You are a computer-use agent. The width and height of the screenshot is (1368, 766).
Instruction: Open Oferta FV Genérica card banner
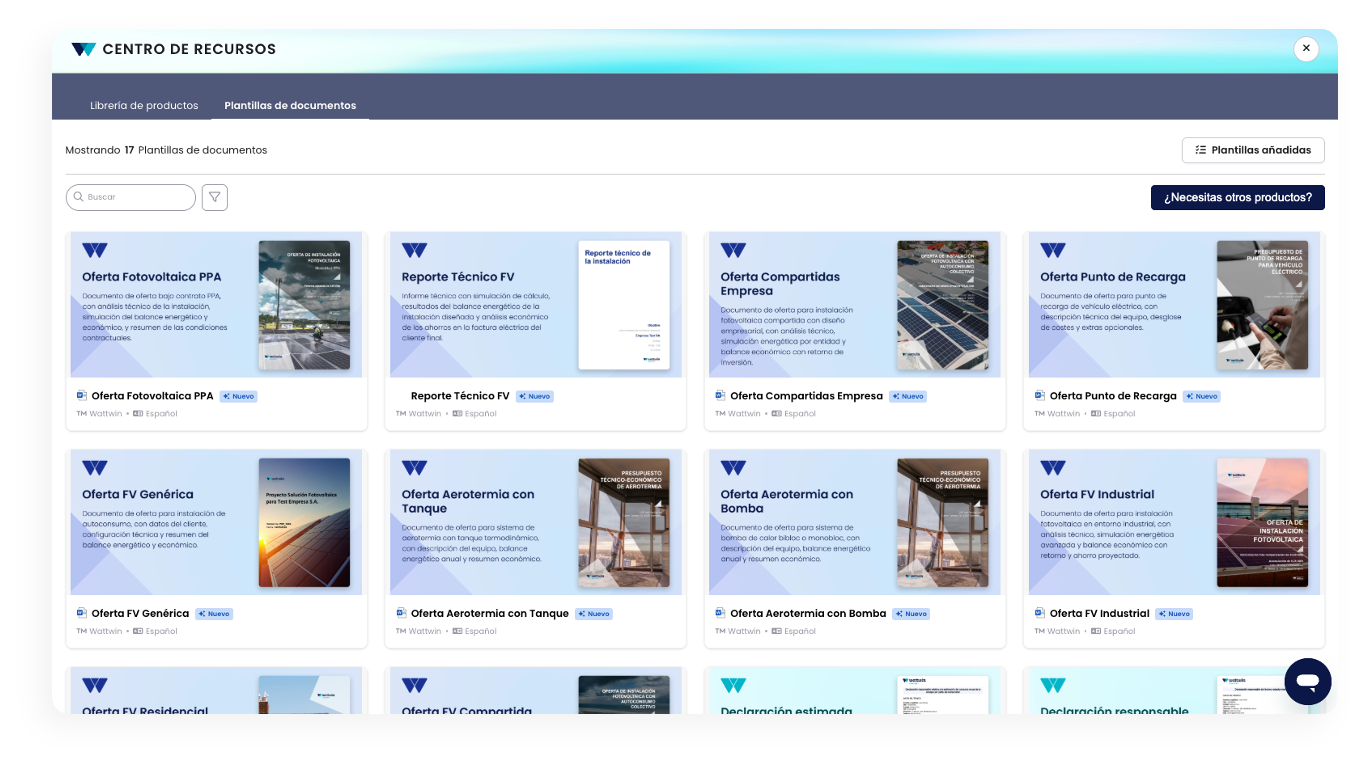[x=216, y=522]
